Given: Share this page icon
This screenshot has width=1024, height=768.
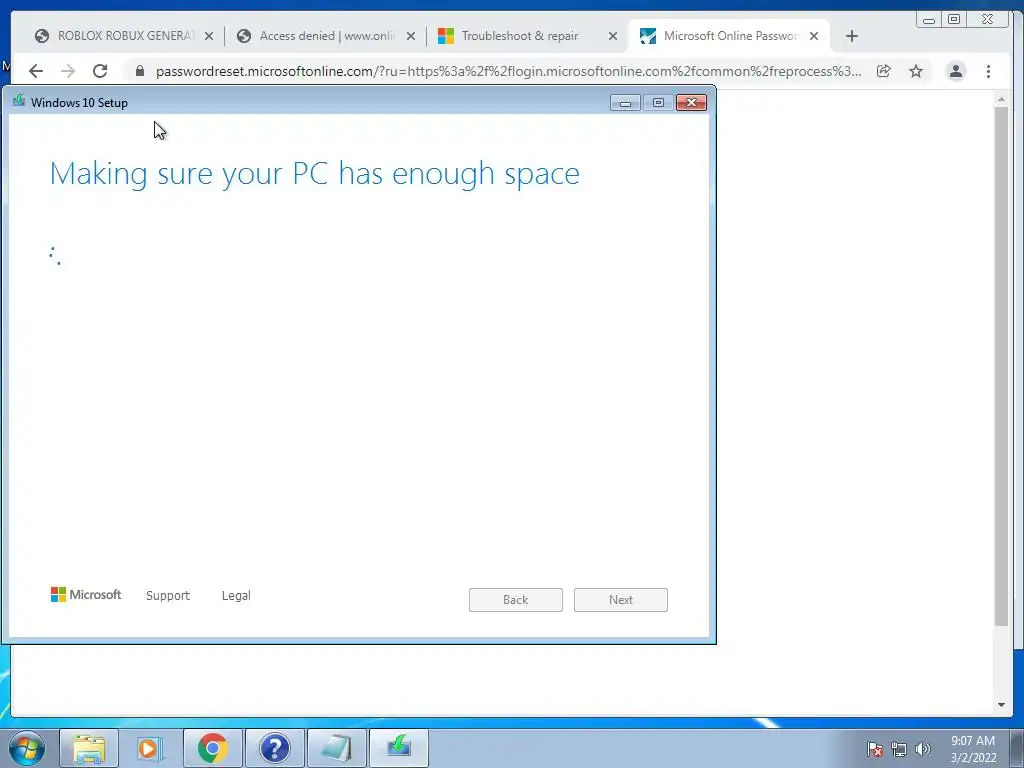Looking at the screenshot, I should click(884, 71).
